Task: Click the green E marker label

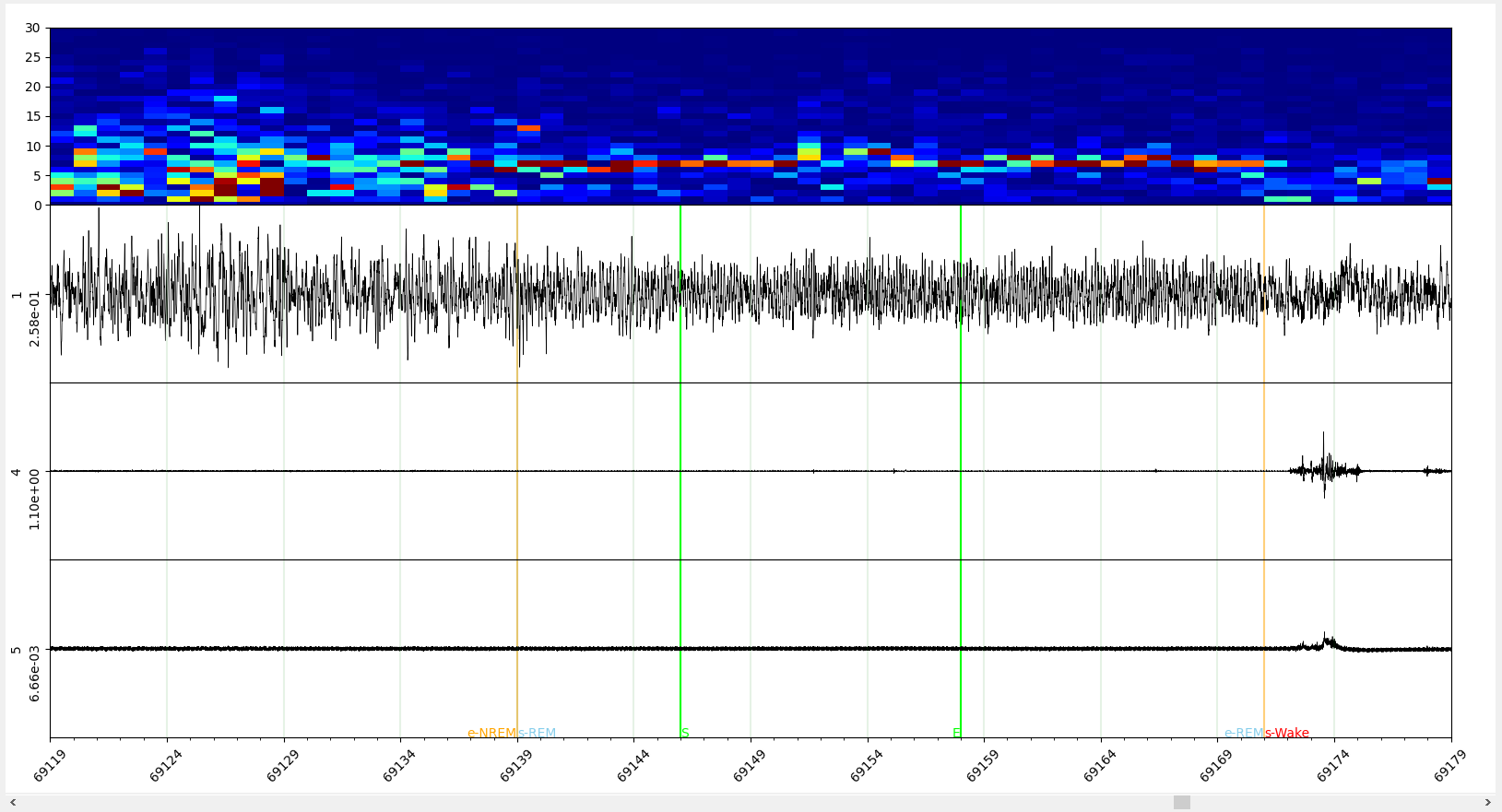Action: click(x=956, y=734)
